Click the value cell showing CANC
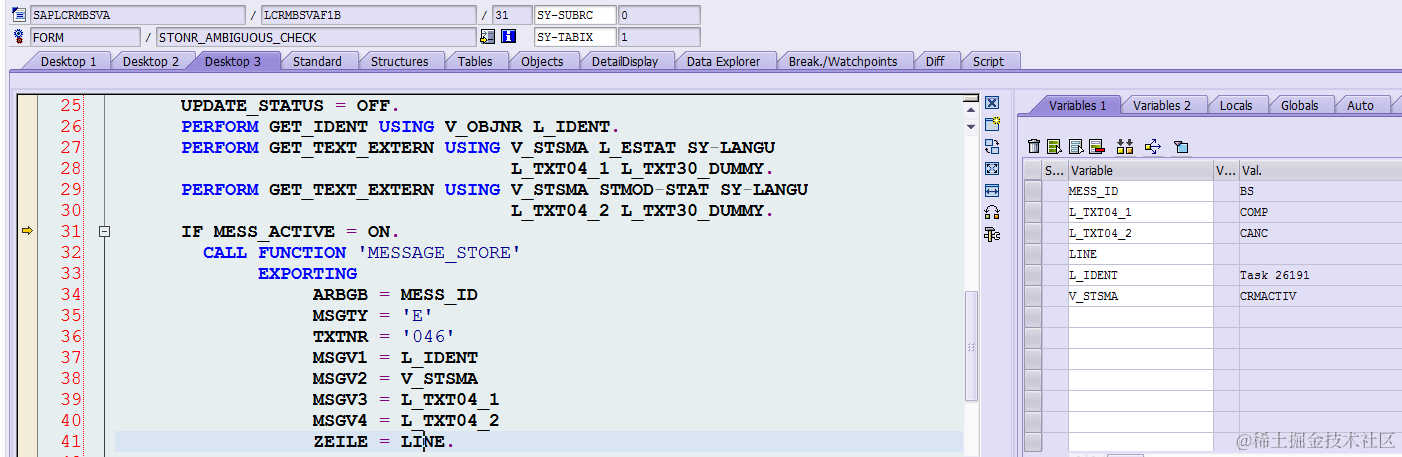1402x457 pixels. [1319, 233]
